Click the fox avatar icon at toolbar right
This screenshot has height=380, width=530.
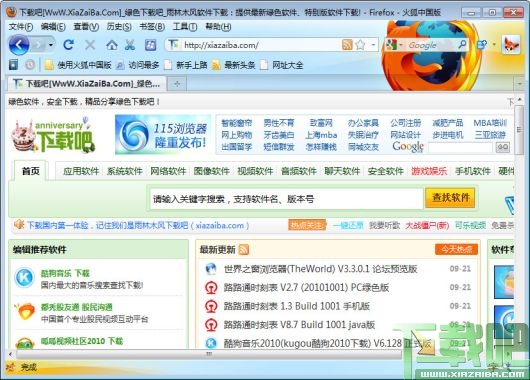(x=511, y=45)
